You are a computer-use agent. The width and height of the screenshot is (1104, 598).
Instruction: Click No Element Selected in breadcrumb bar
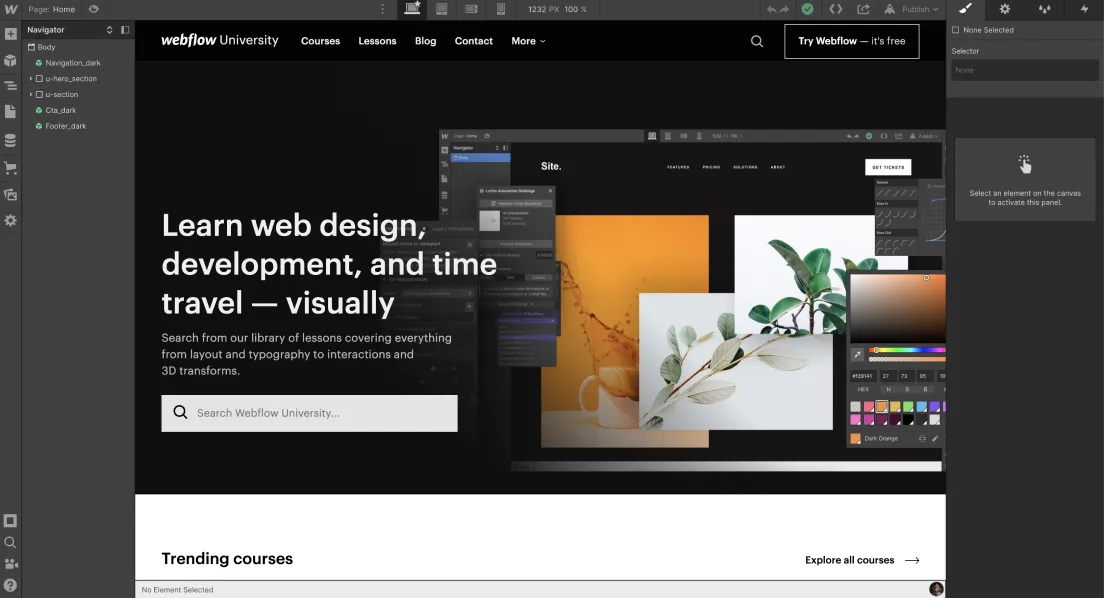point(177,590)
